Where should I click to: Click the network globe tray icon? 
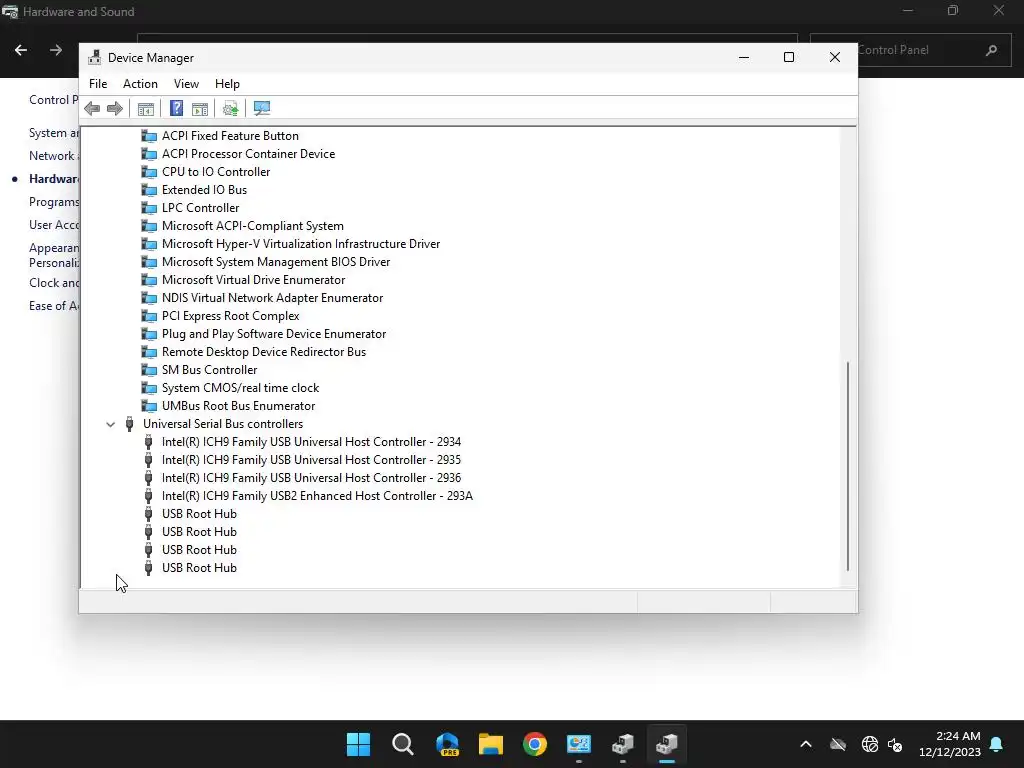869,744
